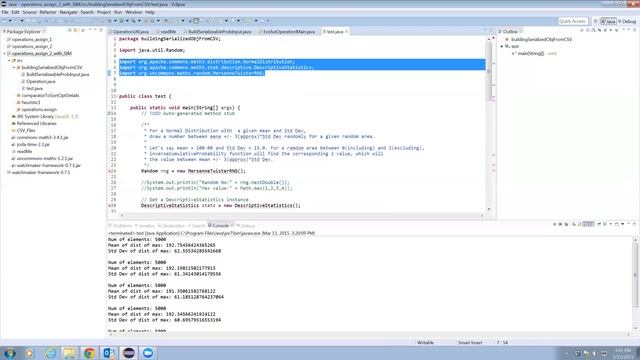
Task: Open the Navigate menu
Action: coord(68,12)
